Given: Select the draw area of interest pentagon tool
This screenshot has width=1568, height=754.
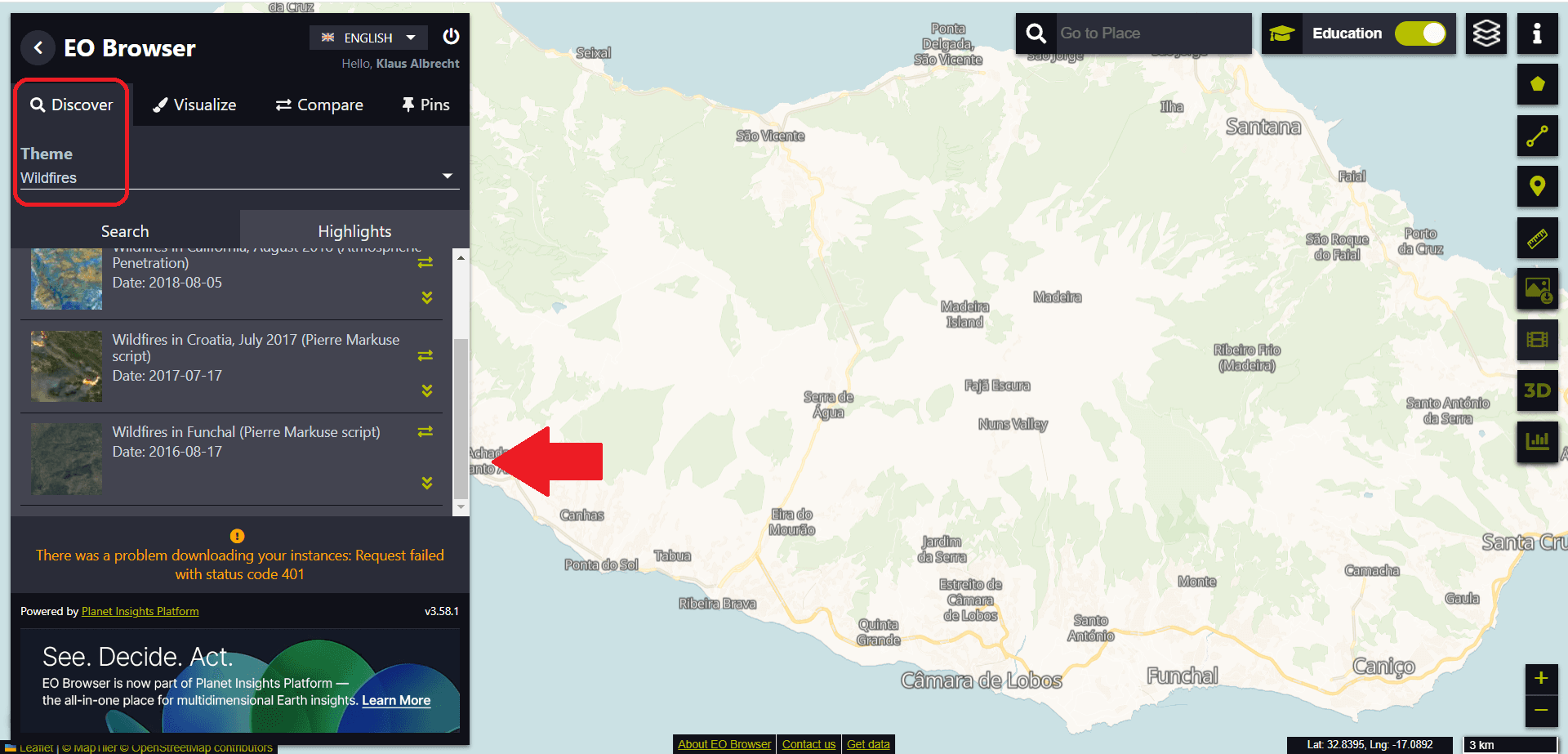Looking at the screenshot, I should pyautogui.click(x=1537, y=84).
